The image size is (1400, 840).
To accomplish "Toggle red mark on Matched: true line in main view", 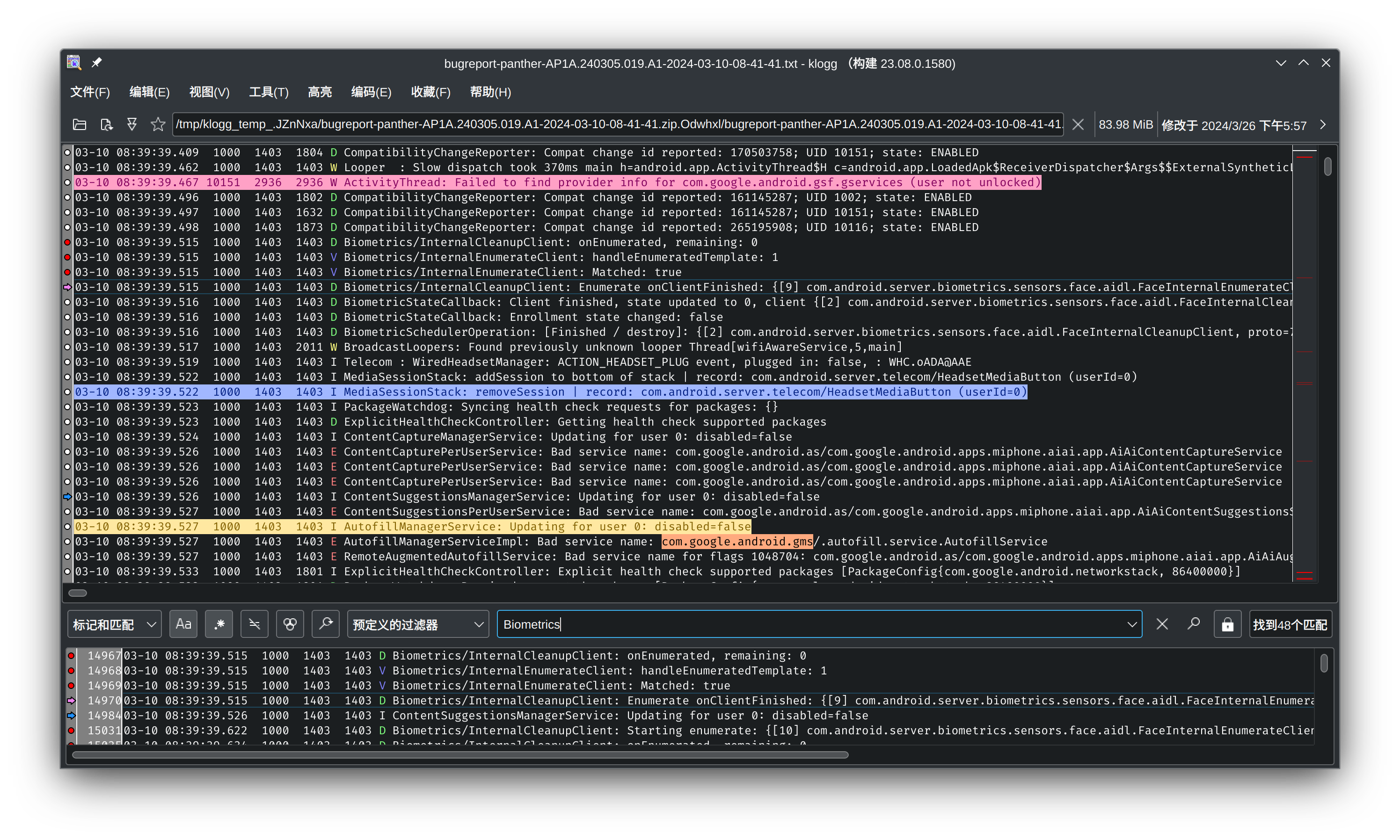I will (x=67, y=272).
